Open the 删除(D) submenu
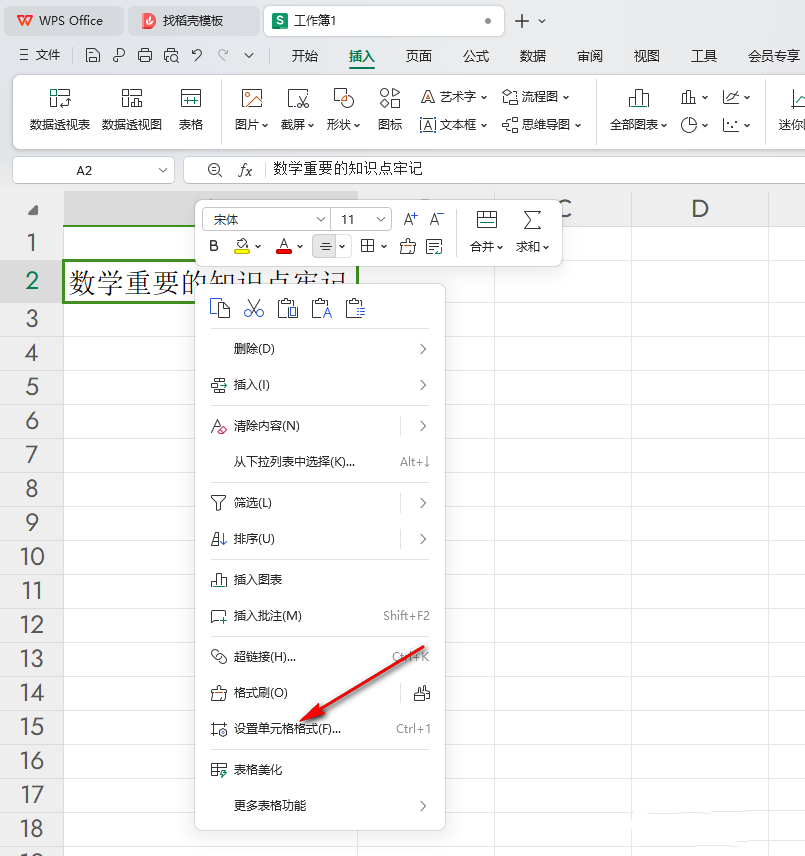The width and height of the screenshot is (805, 856). point(320,349)
